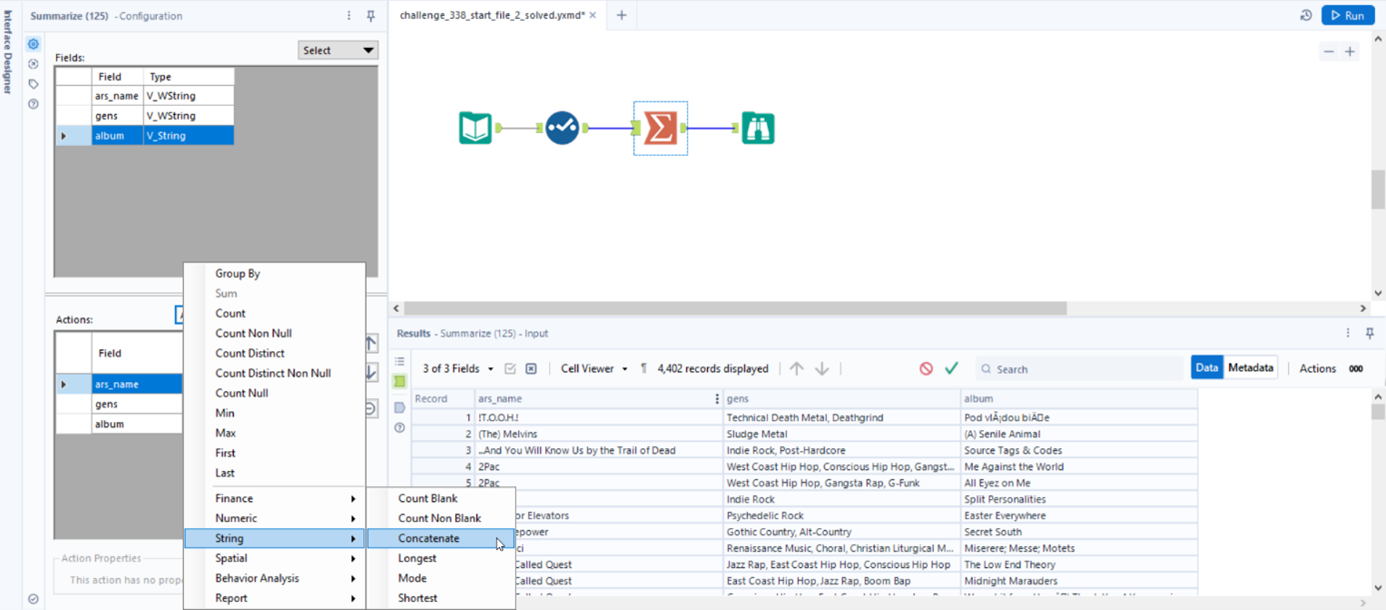Open the 3 of 3 Fields dropdown
This screenshot has height=610, width=1386.
click(x=458, y=369)
